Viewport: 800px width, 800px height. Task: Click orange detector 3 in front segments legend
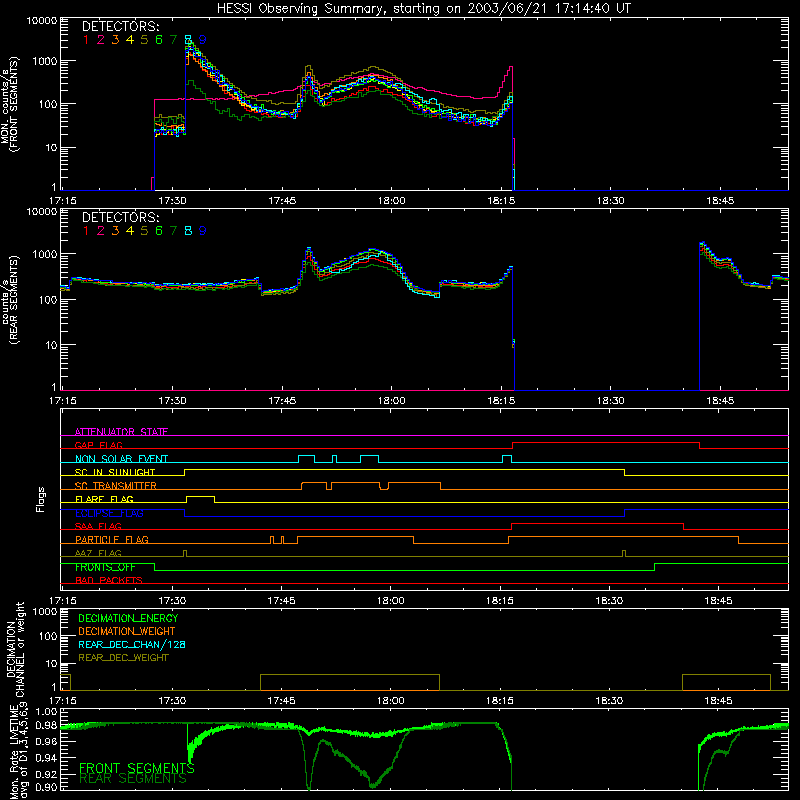[x=115, y=39]
